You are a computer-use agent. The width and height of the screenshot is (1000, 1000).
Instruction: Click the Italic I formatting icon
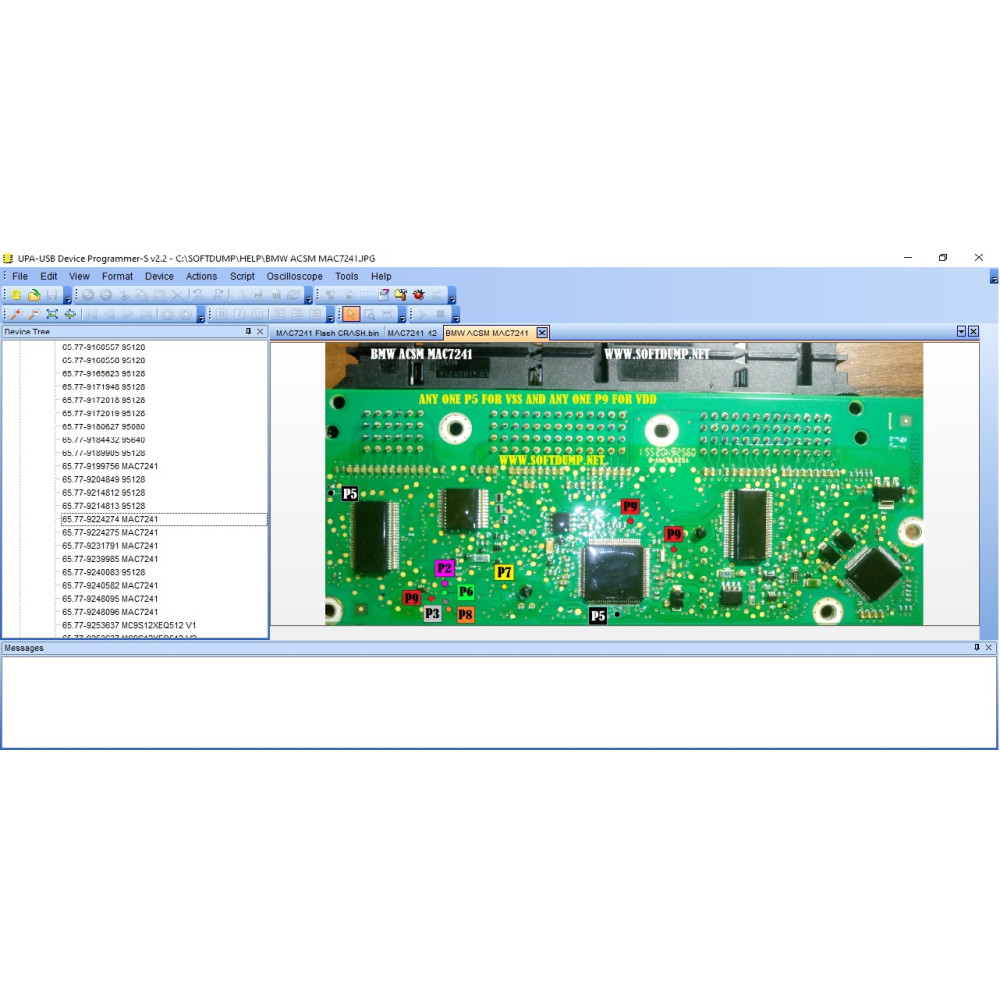(239, 314)
